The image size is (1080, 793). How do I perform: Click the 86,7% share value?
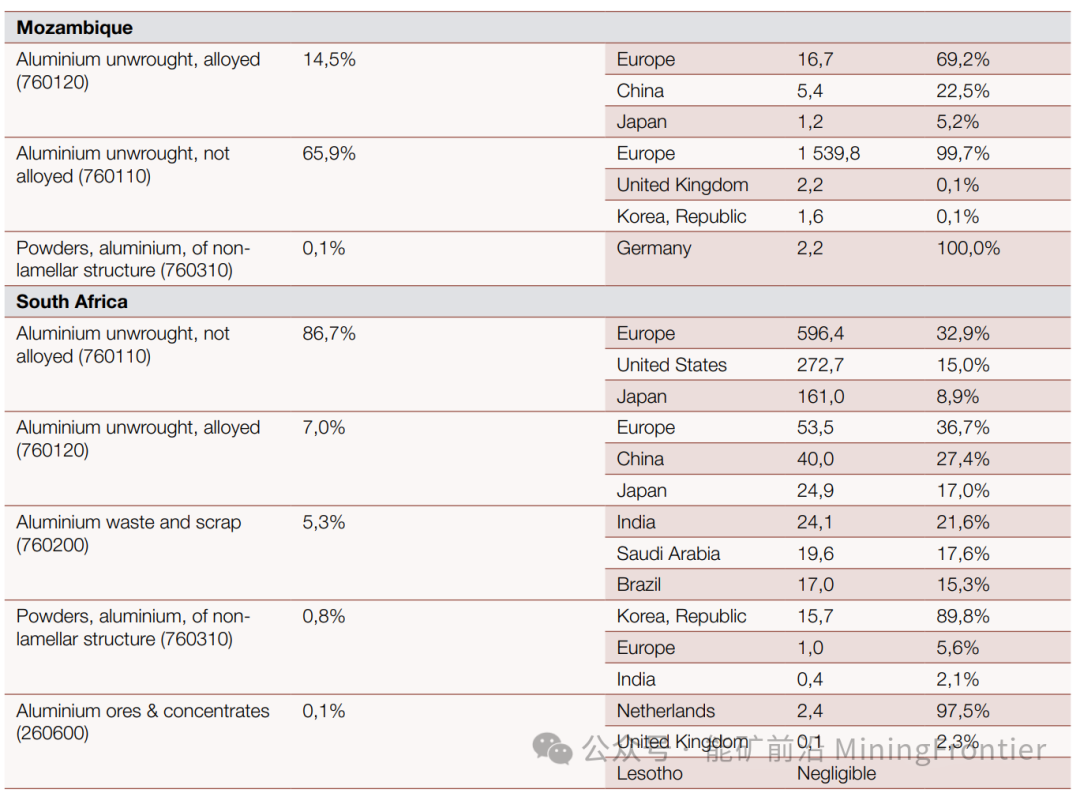329,334
